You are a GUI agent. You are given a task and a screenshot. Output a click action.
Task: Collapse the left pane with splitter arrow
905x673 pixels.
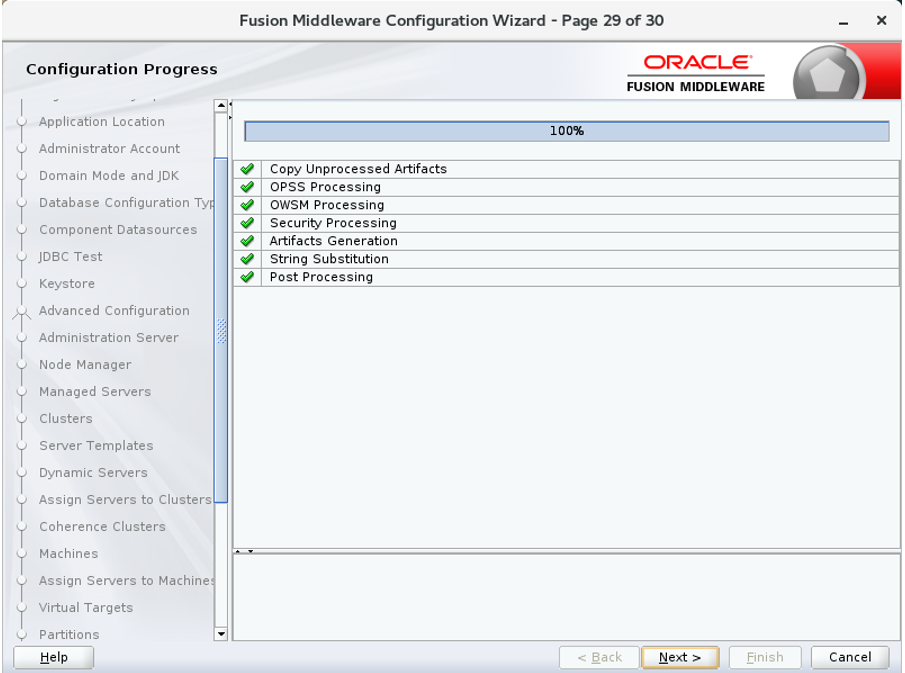(230, 105)
